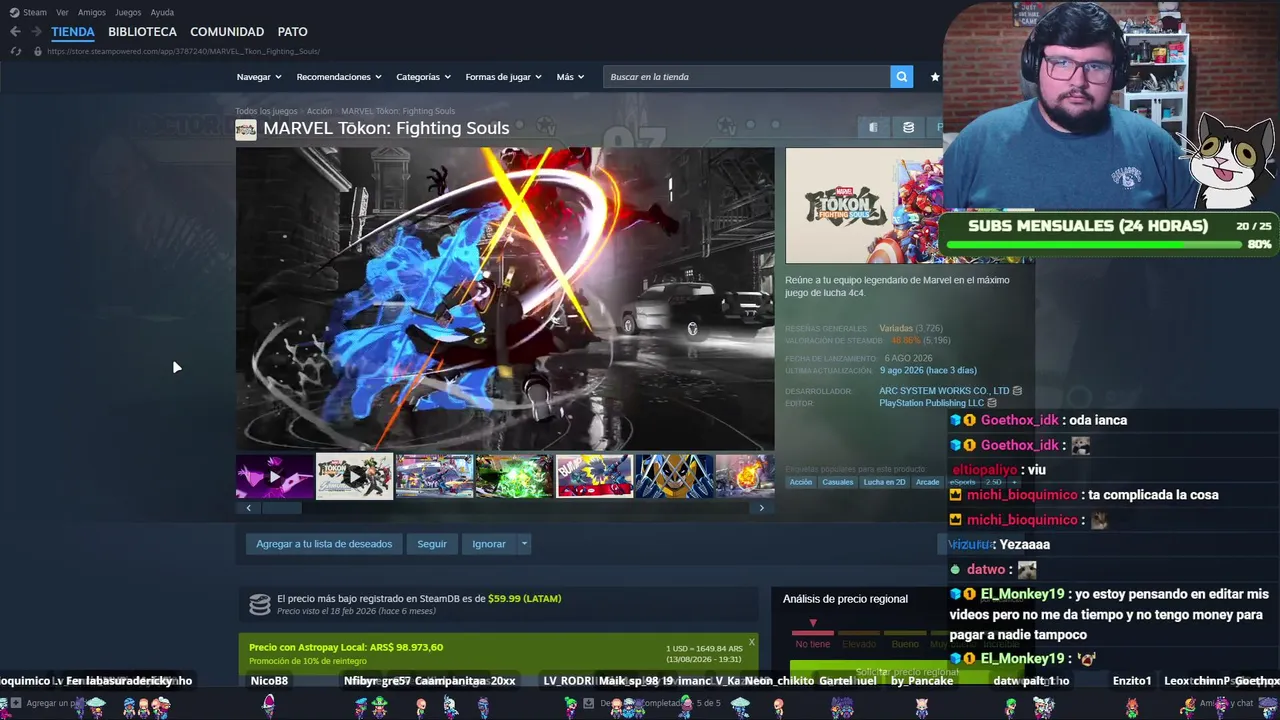Open the PATO profile tab

292,32
